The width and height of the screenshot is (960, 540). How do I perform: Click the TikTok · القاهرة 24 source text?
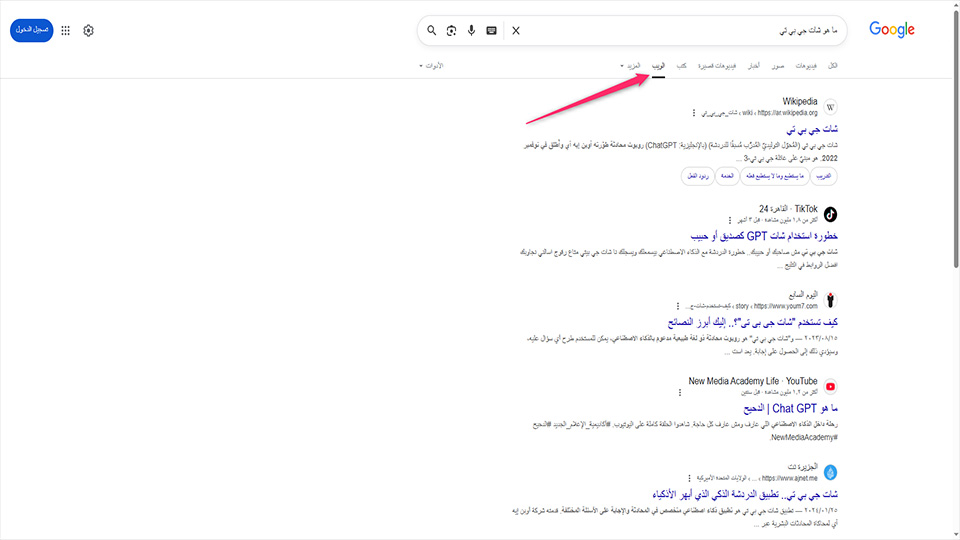(x=789, y=209)
